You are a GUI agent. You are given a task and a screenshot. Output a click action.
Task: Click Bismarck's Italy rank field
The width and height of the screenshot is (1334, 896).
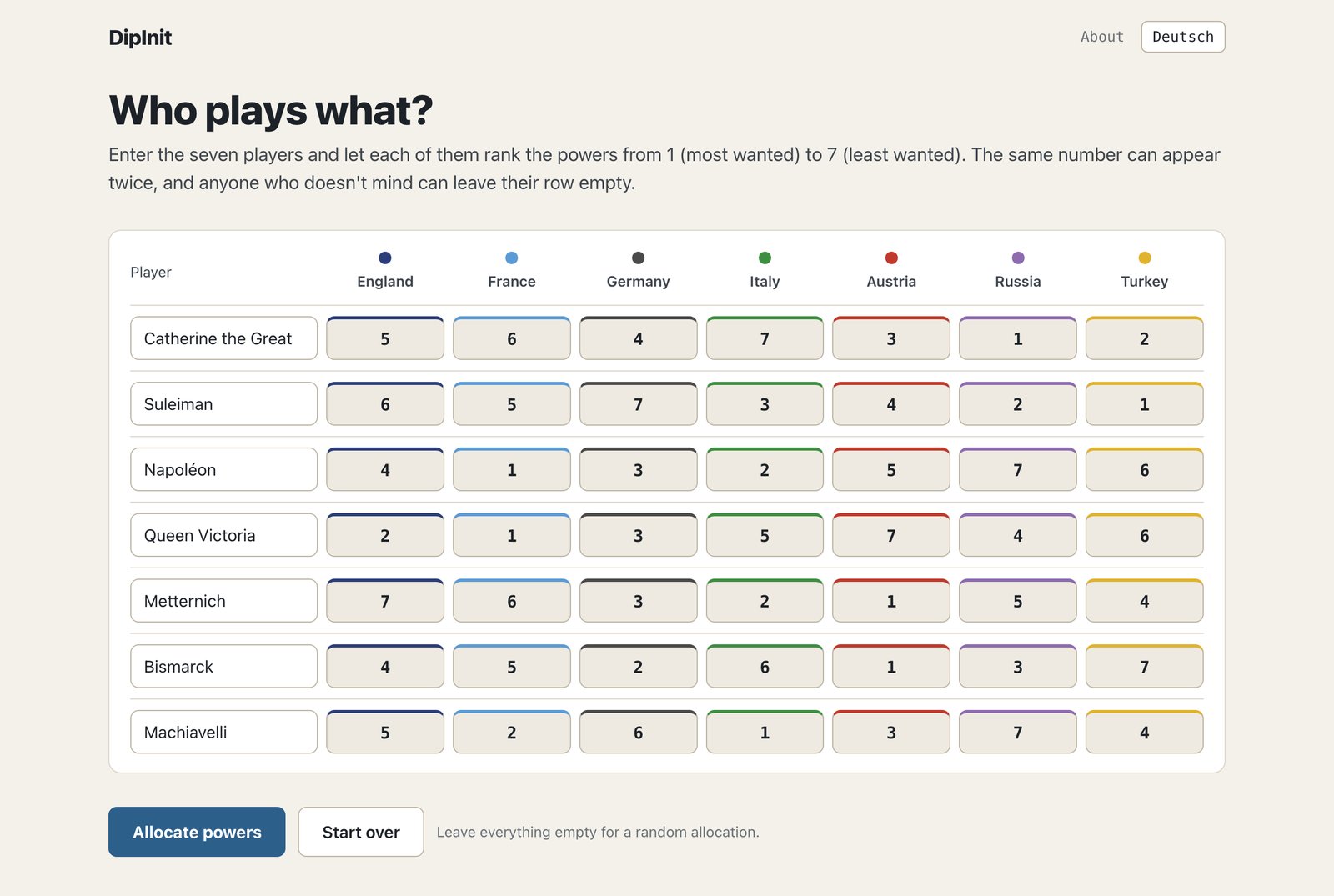[765, 667]
